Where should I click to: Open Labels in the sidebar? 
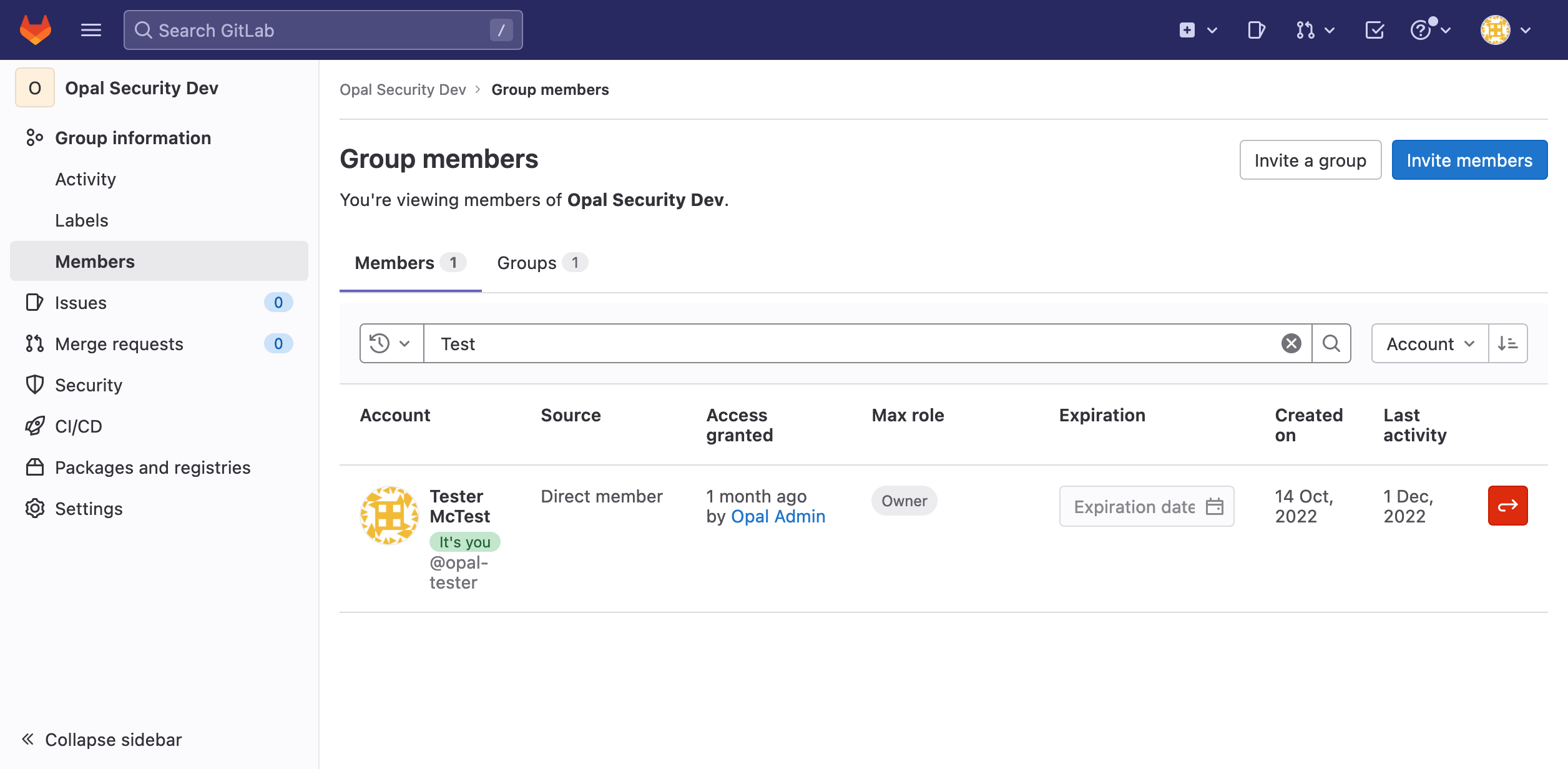point(82,220)
